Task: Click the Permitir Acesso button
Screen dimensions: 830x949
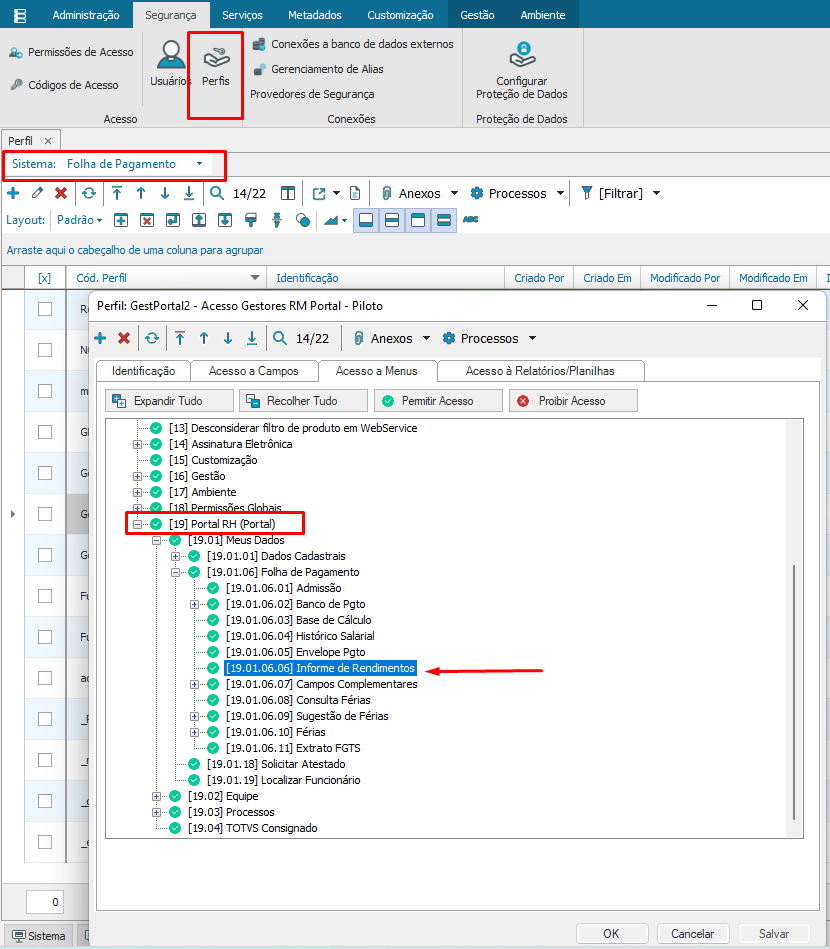Action: point(438,401)
